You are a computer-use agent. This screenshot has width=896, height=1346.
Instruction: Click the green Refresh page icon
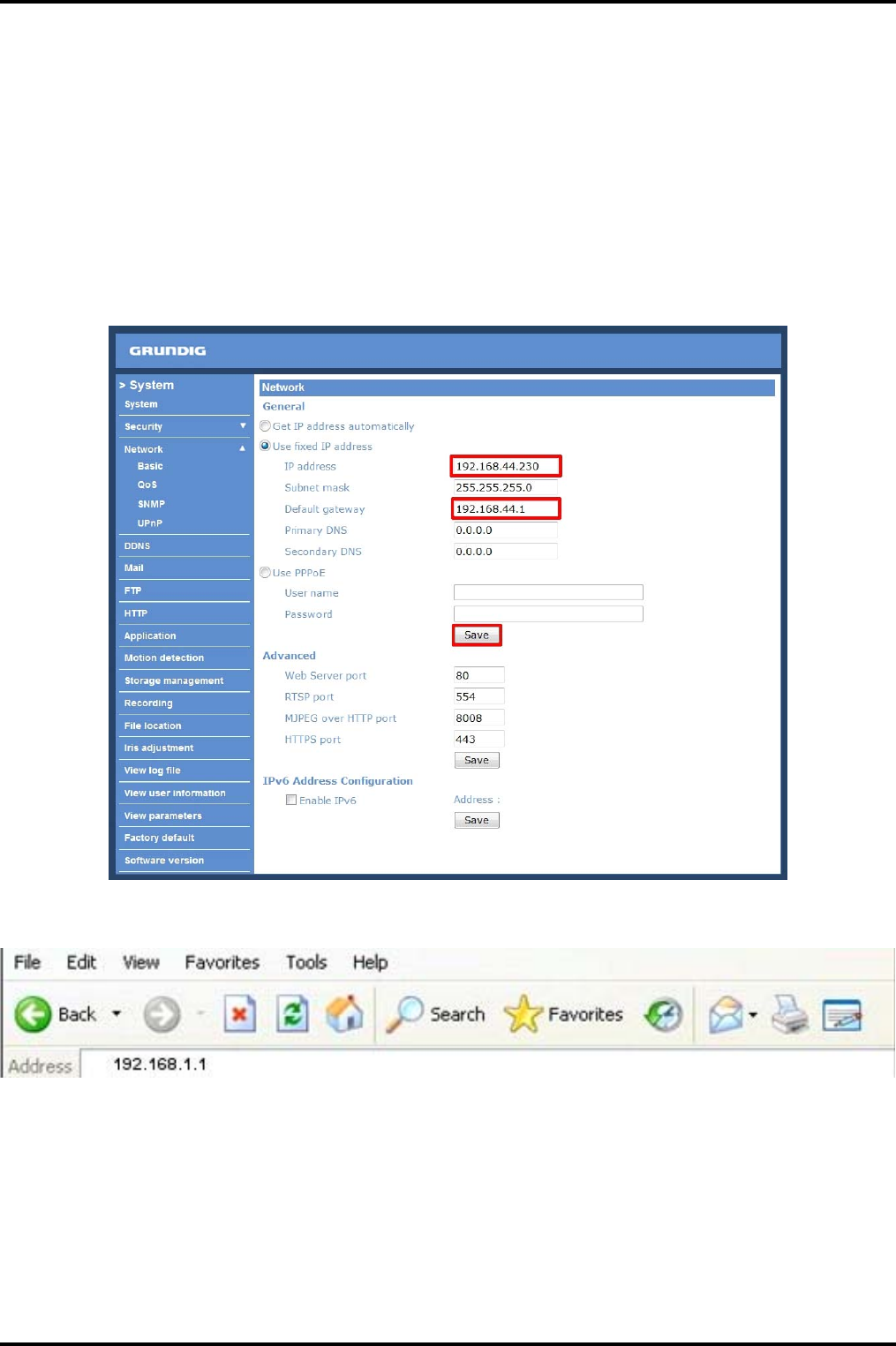[x=292, y=1015]
